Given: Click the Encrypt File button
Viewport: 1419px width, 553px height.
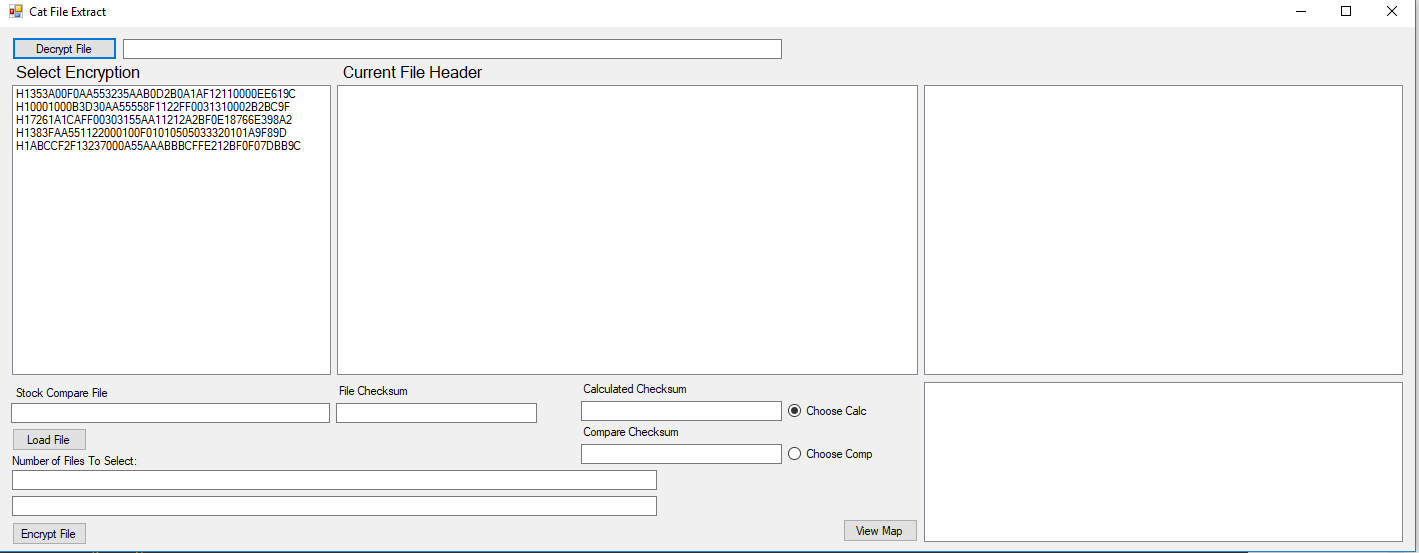Looking at the screenshot, I should [x=49, y=534].
